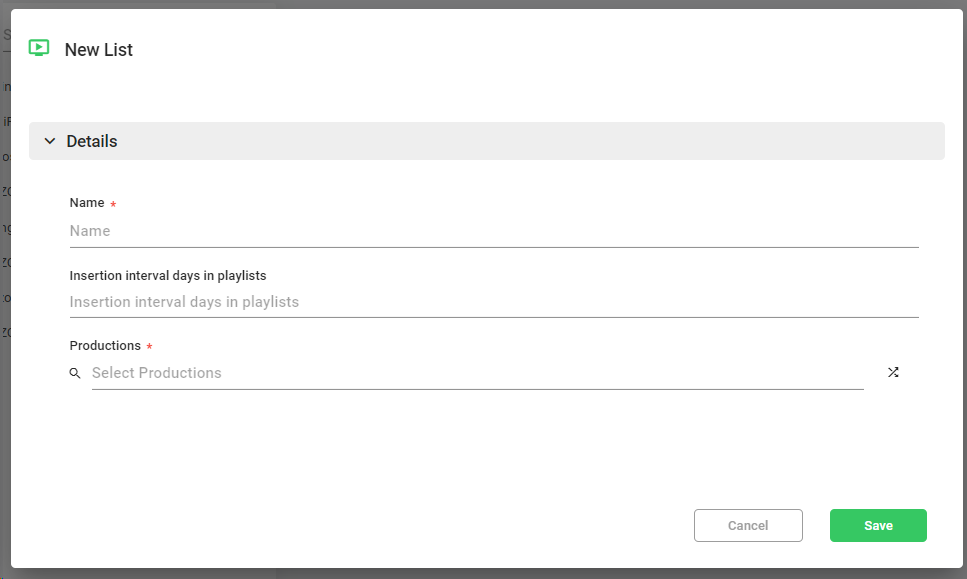Open the Select Productions search field
Viewport: 967px width, 579px height.
(477, 373)
